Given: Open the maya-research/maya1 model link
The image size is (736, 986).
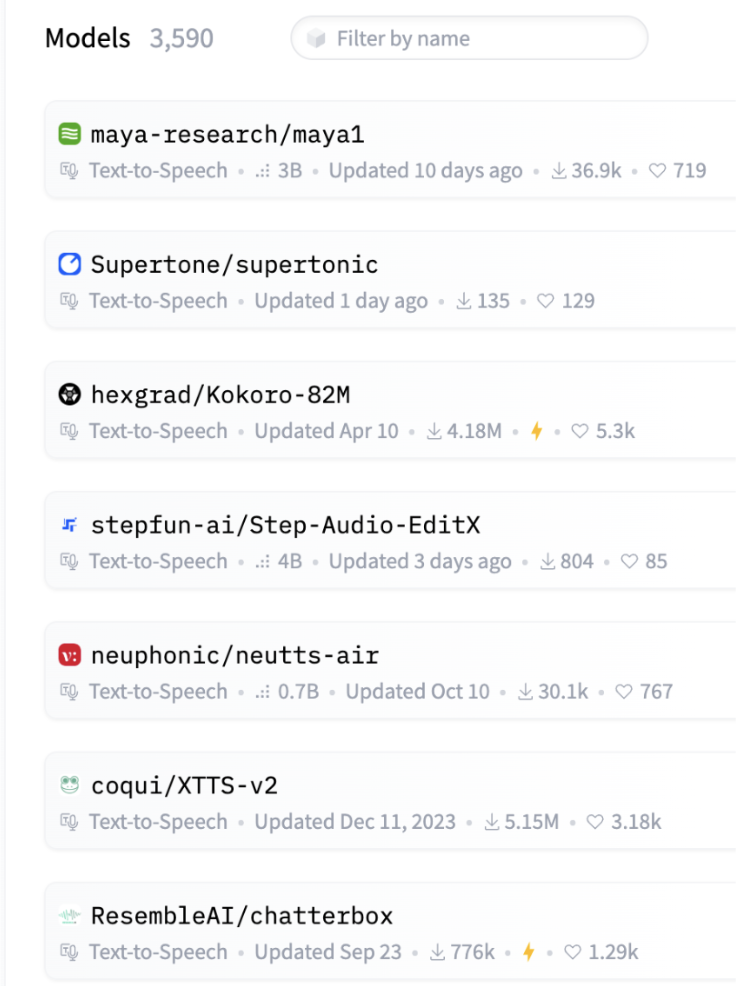Looking at the screenshot, I should [x=227, y=134].
